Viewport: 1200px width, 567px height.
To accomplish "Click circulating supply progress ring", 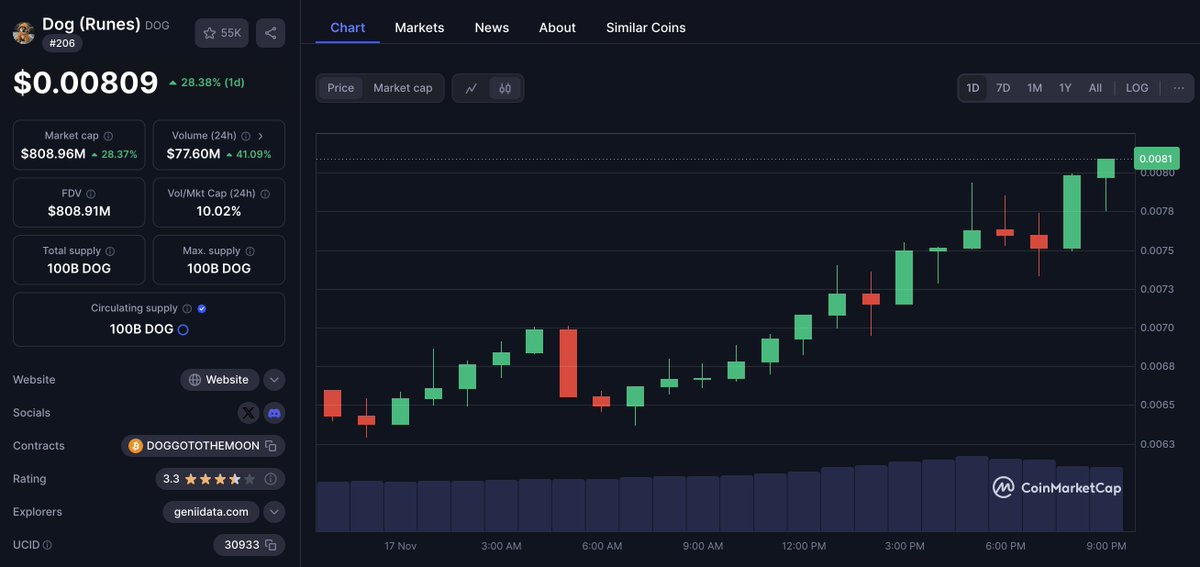I will (x=183, y=329).
